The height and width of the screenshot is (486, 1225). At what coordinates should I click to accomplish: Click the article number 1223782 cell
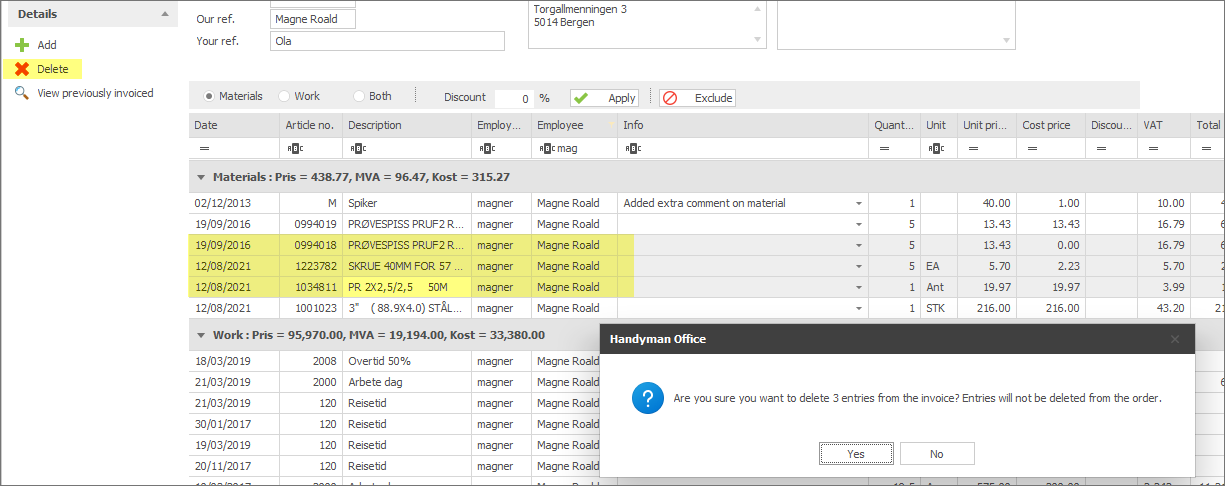(311, 266)
